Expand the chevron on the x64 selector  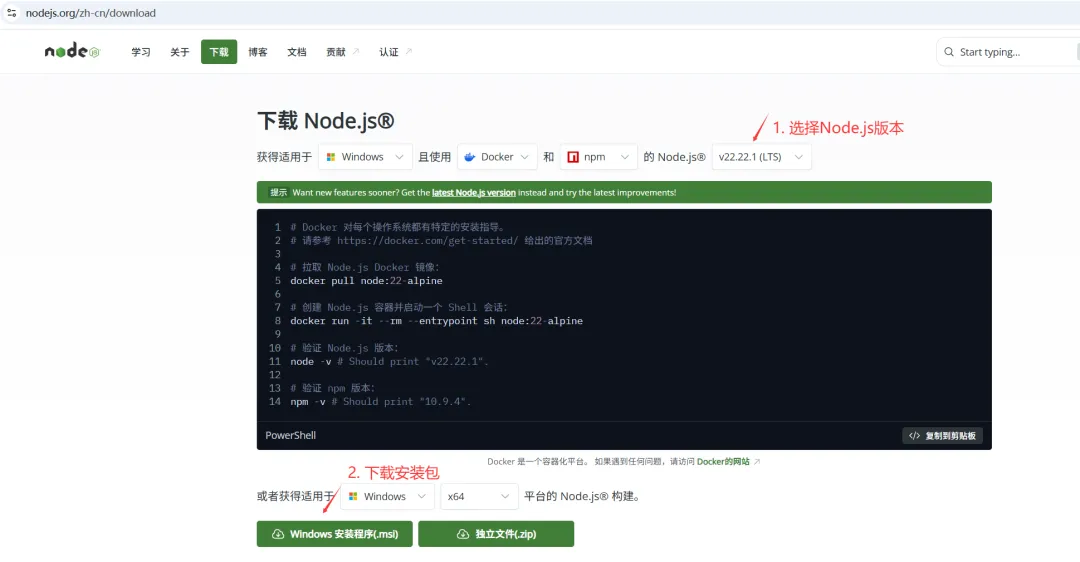click(x=505, y=496)
